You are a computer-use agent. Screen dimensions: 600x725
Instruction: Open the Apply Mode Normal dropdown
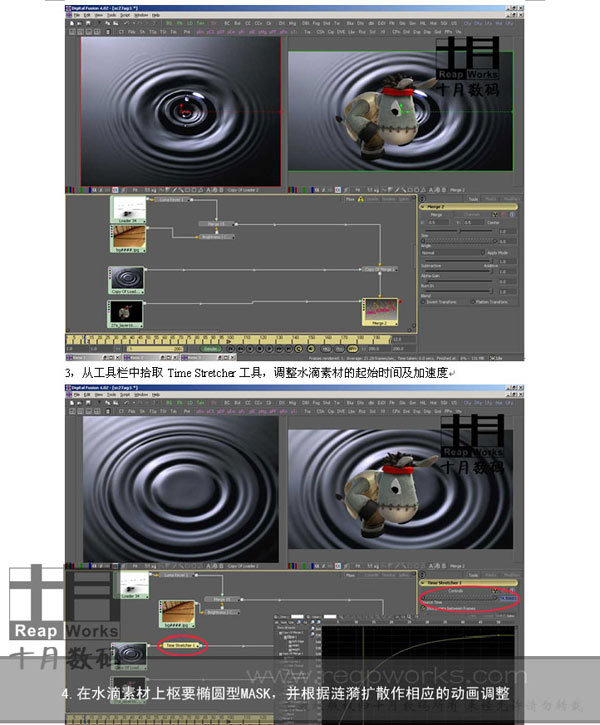[453, 253]
